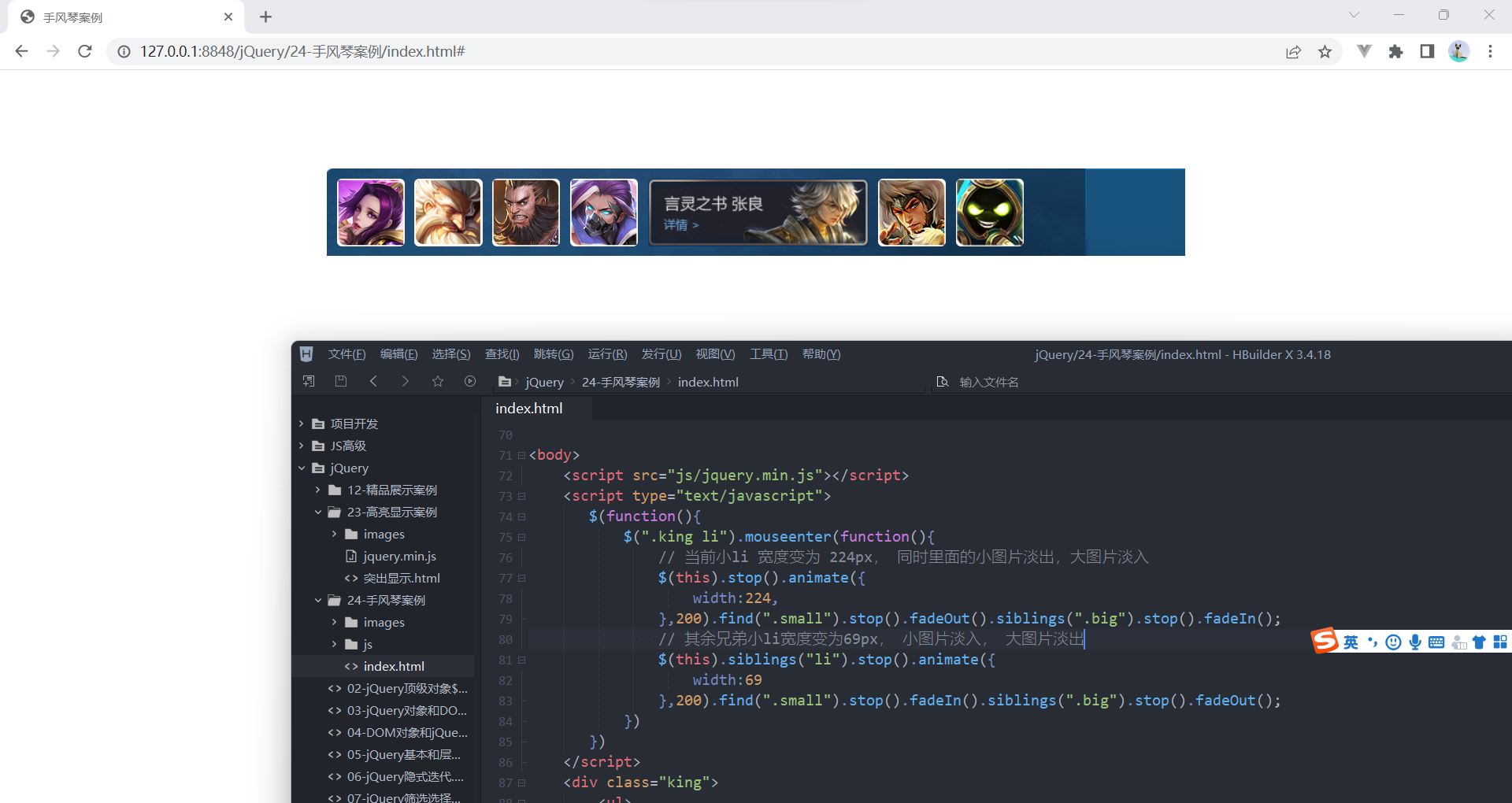Image resolution: width=1512 pixels, height=803 pixels.
Task: Reload the browser page
Action: pos(85,51)
